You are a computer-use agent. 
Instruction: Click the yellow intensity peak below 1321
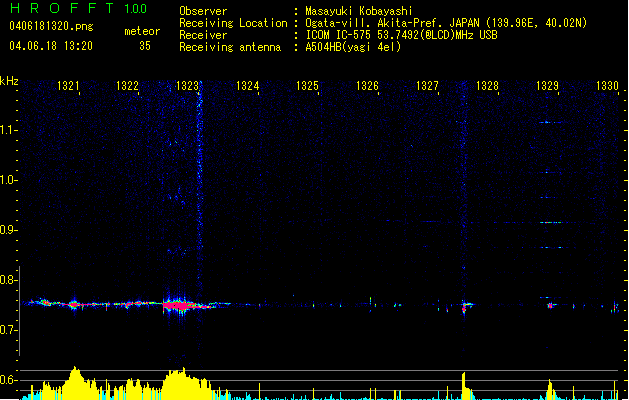tap(75, 382)
